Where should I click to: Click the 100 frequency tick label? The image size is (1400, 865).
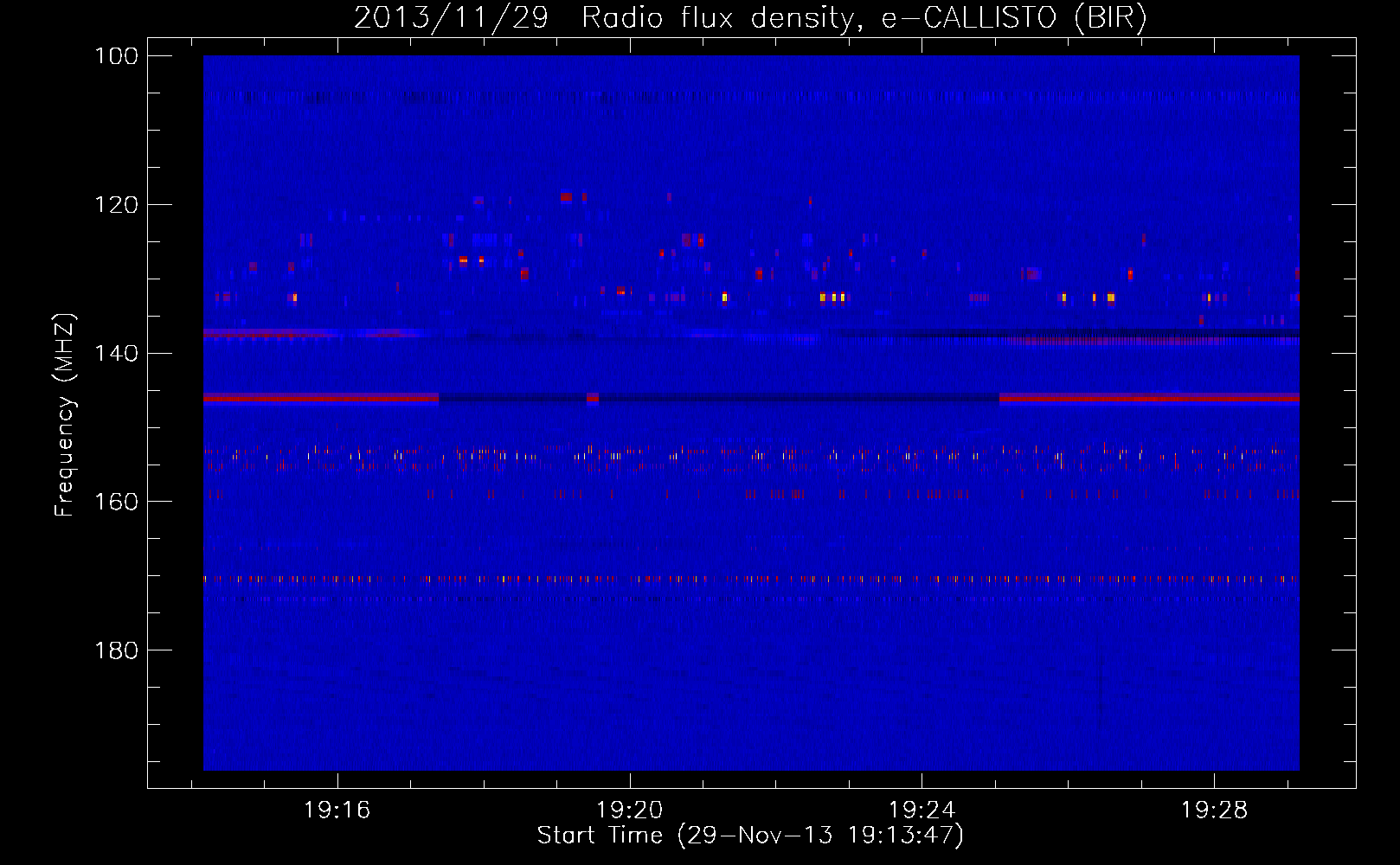tap(116, 56)
